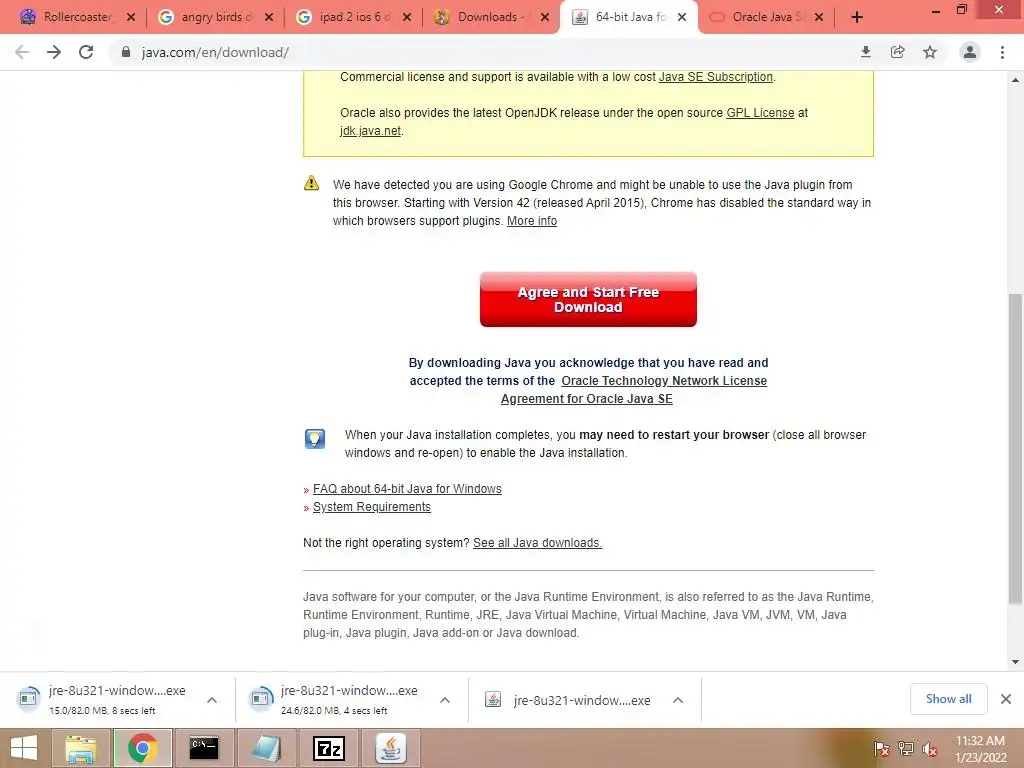Click the scrollbar down arrow

[x=1015, y=662]
